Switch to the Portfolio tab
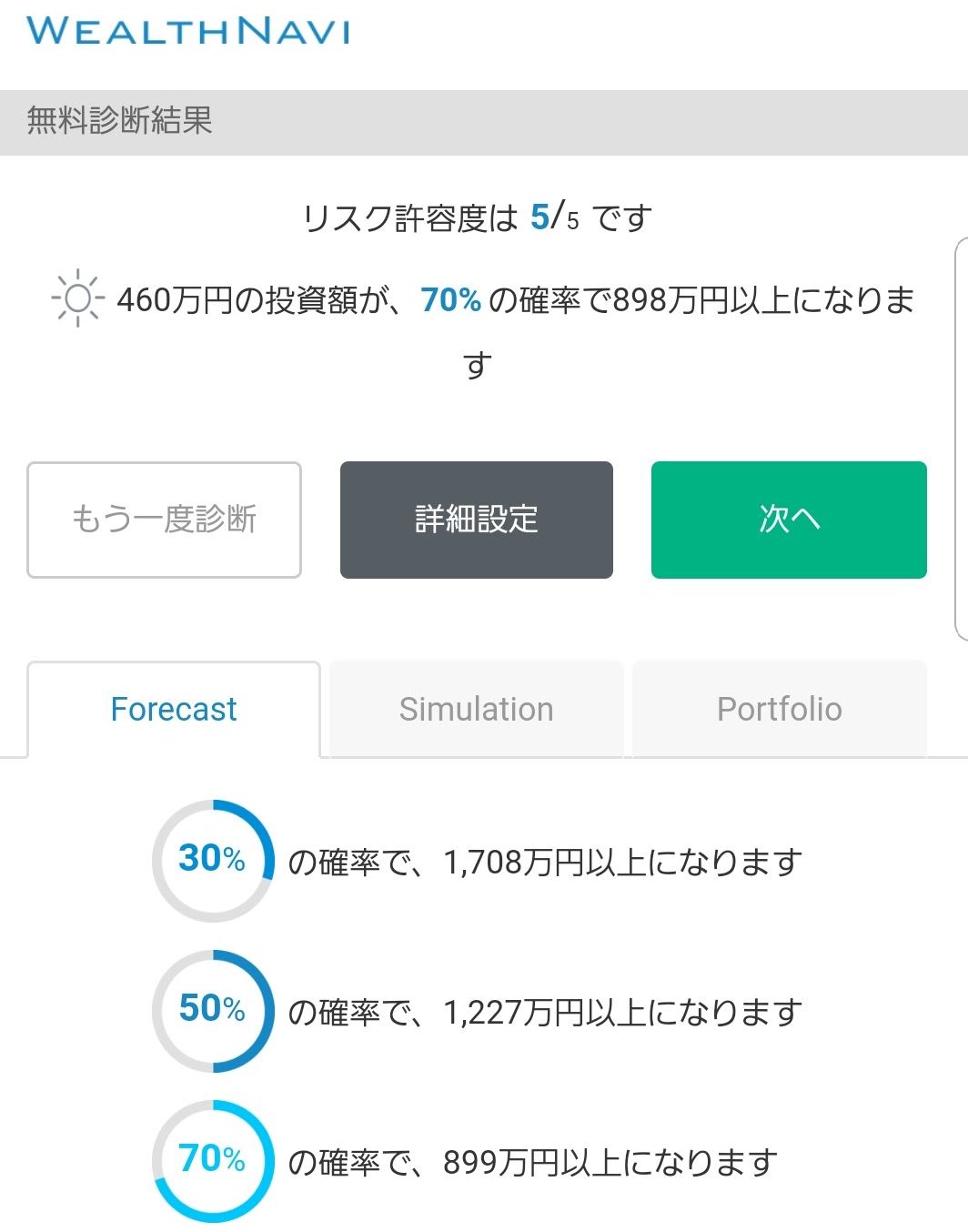The width and height of the screenshot is (968, 1232). point(780,709)
